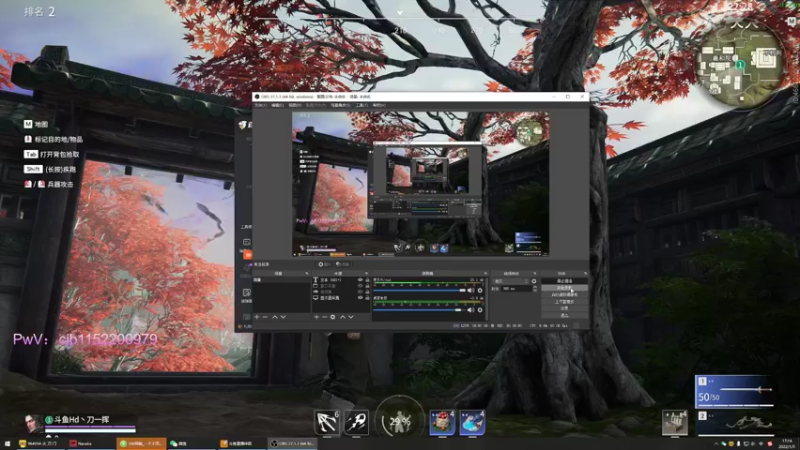The height and width of the screenshot is (450, 800).
Task: Open the second OBS menu bar item
Action: (x=278, y=105)
